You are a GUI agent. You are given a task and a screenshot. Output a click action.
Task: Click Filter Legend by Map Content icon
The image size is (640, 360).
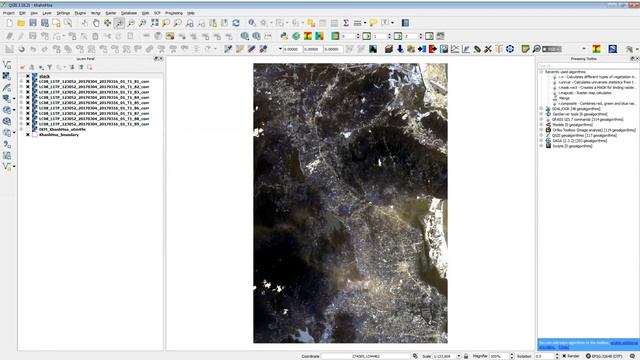49,67
